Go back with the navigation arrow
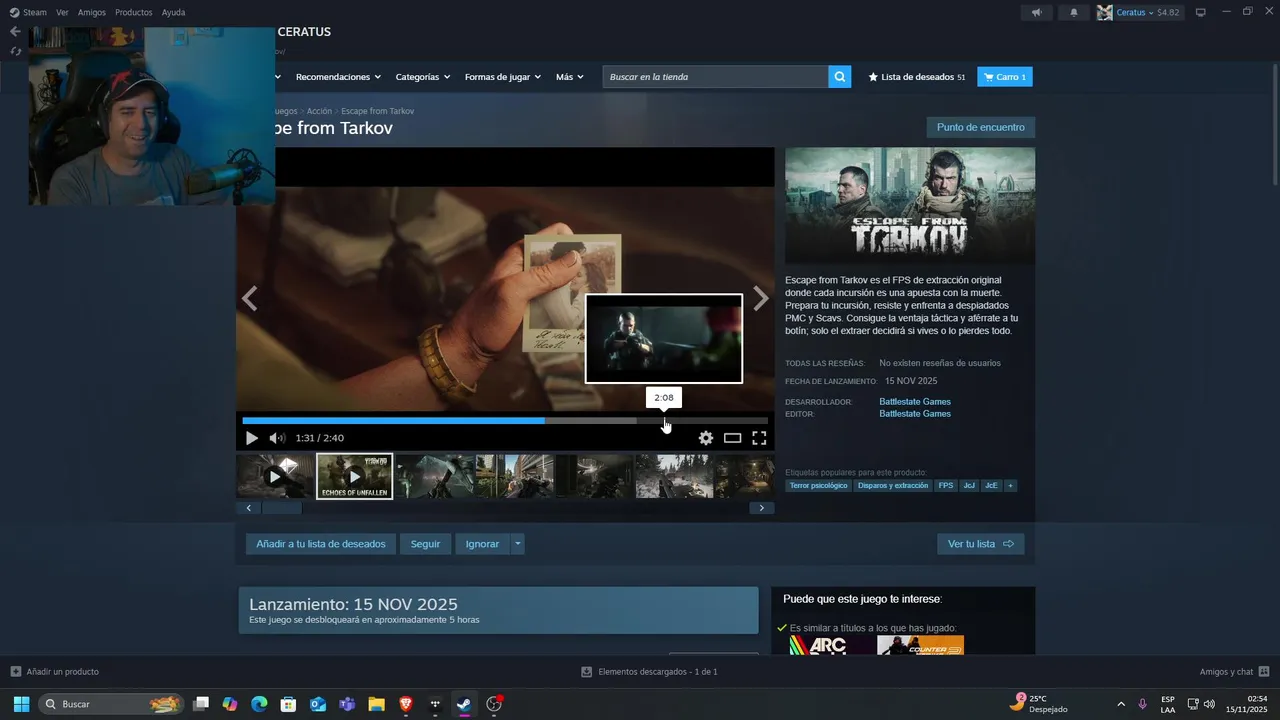 point(15,32)
